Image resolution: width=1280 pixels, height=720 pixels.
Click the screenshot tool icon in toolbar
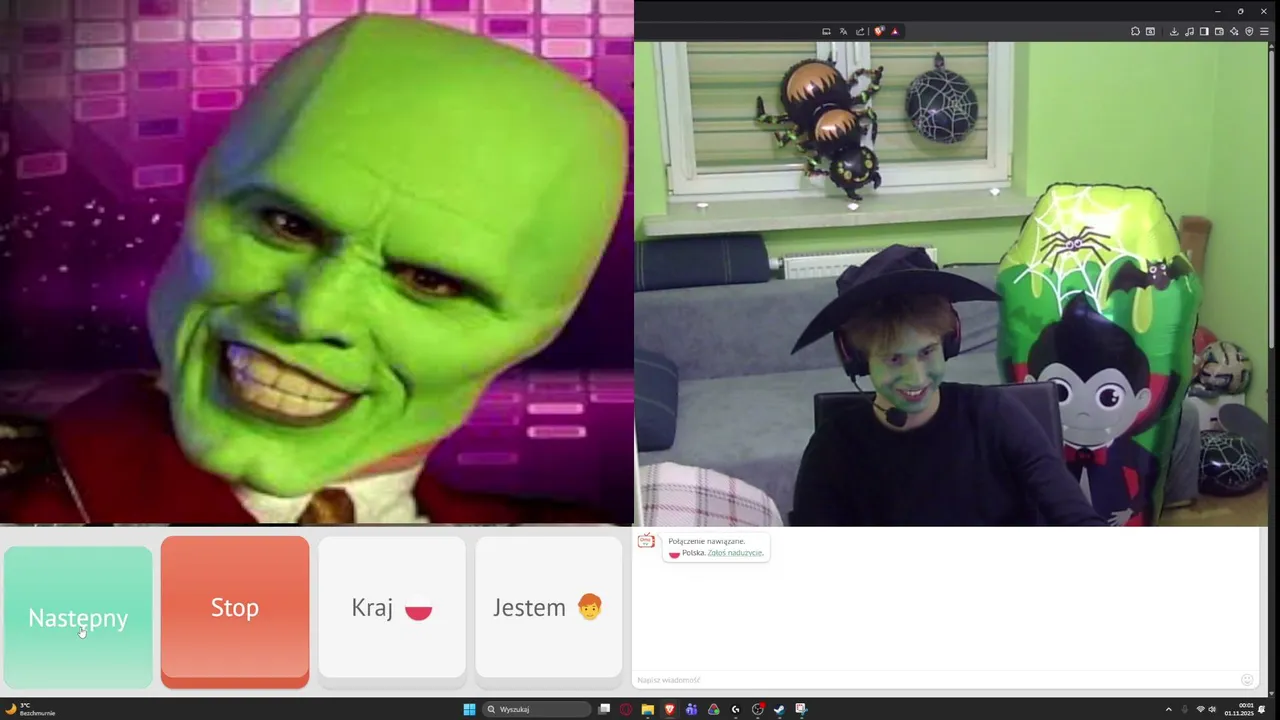point(1150,31)
